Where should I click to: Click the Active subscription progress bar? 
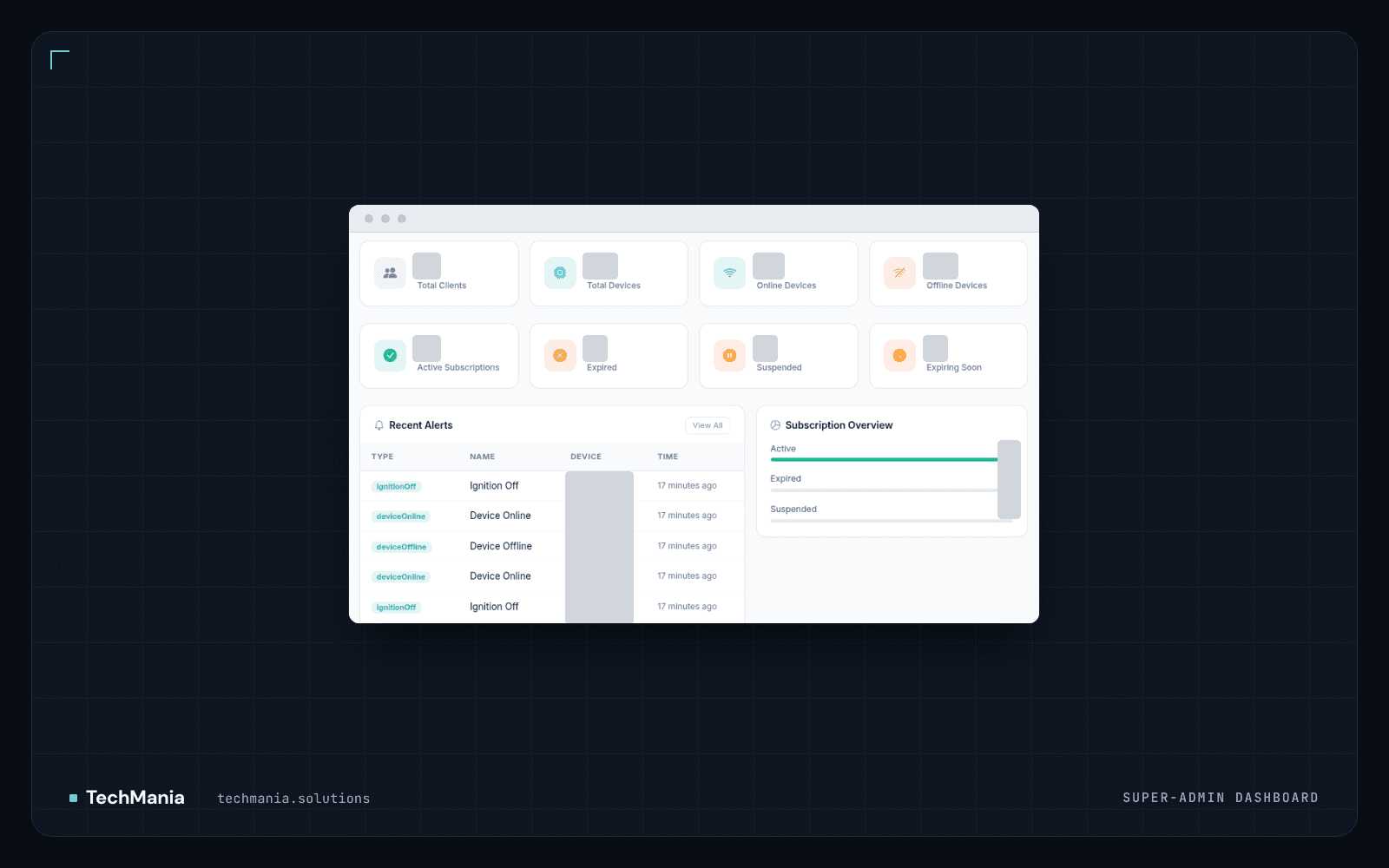coord(884,460)
